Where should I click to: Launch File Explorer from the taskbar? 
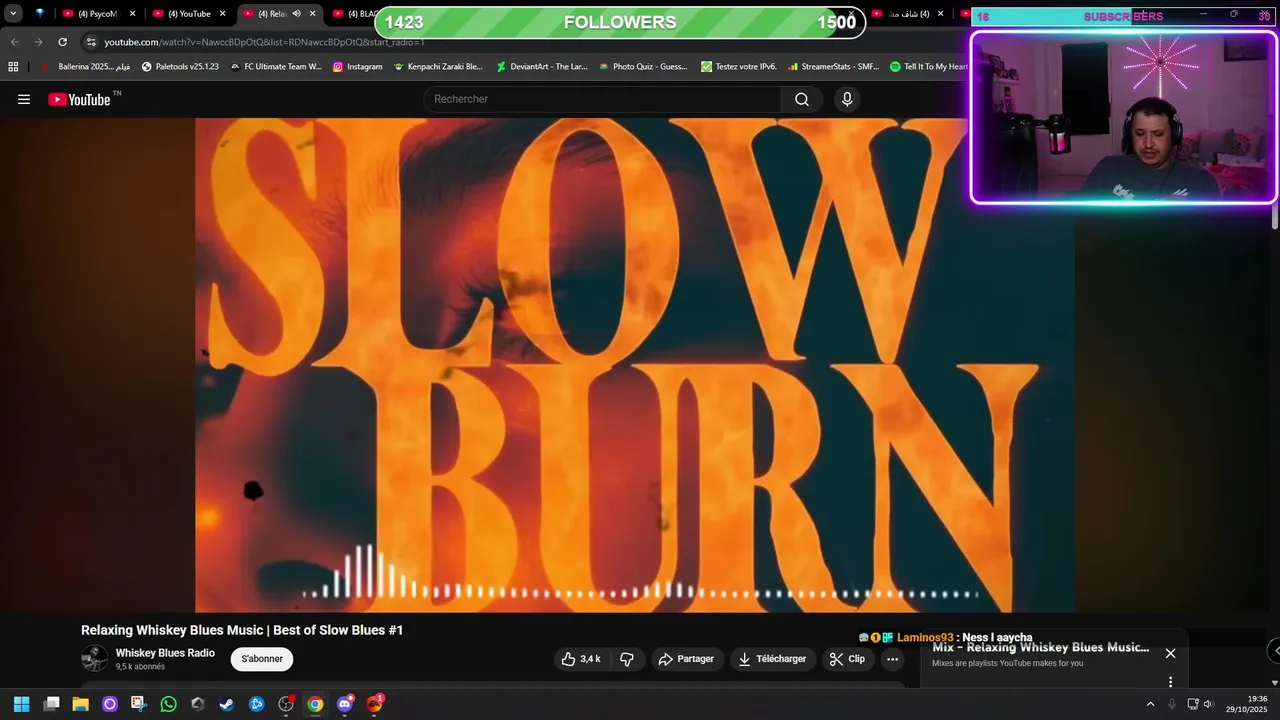pyautogui.click(x=81, y=704)
